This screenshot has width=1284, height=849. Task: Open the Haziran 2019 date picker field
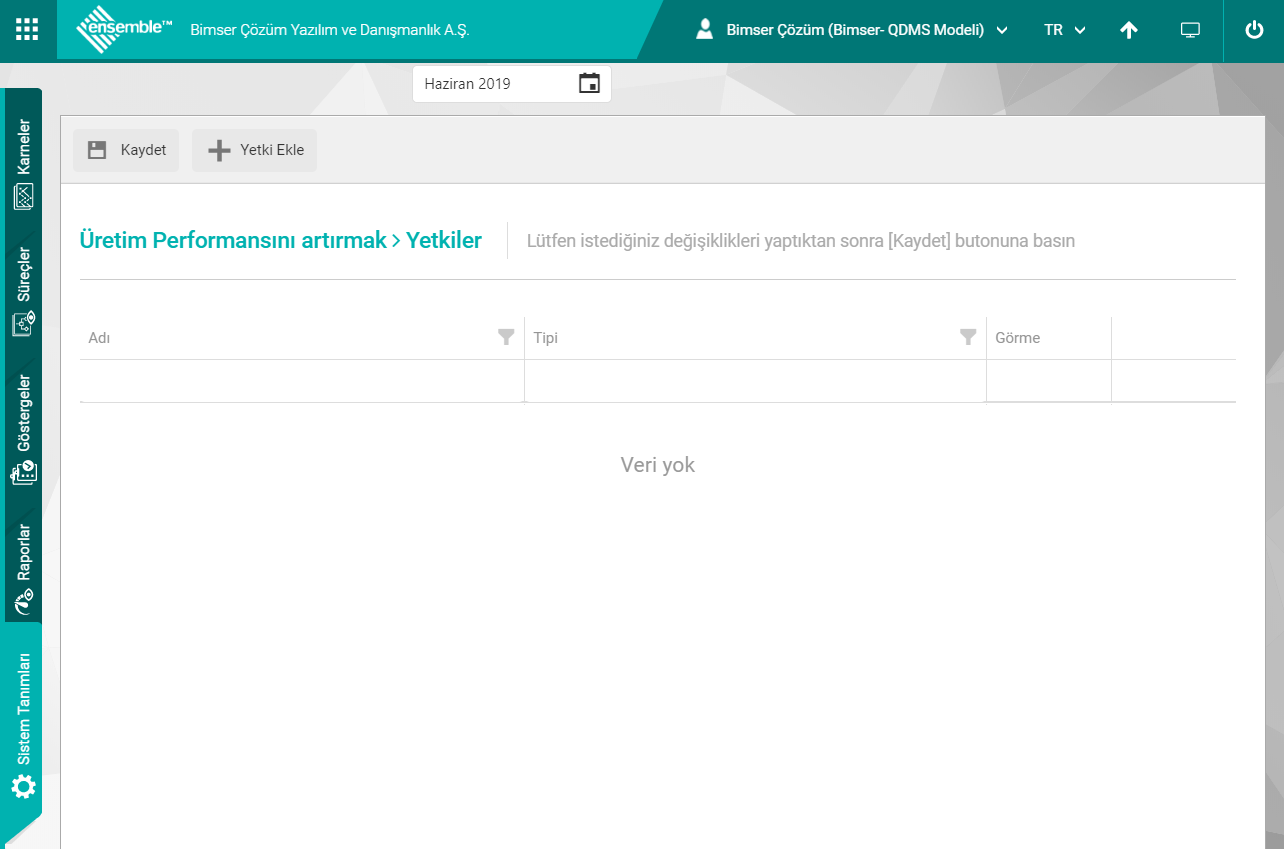pos(495,84)
